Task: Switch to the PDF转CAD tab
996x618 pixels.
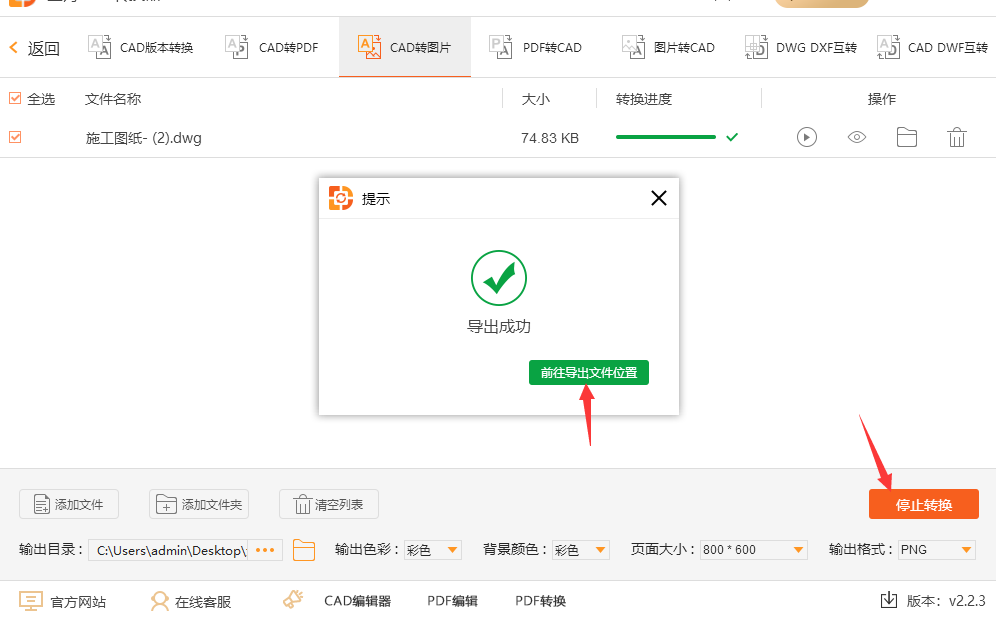Action: 536,47
